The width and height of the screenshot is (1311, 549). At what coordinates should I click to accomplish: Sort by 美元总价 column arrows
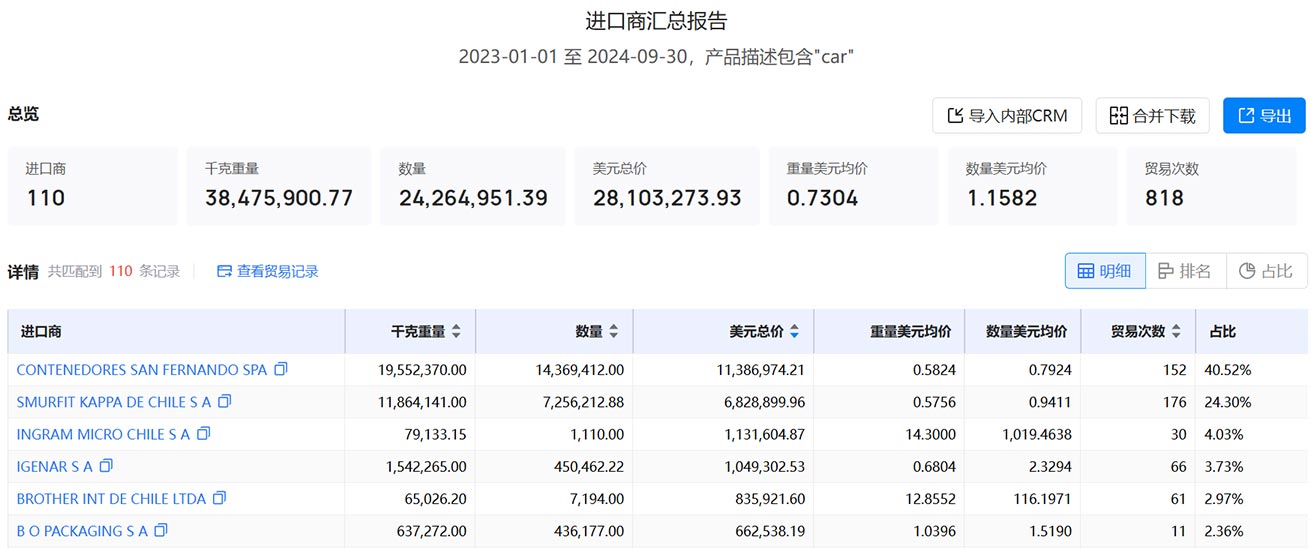click(795, 331)
